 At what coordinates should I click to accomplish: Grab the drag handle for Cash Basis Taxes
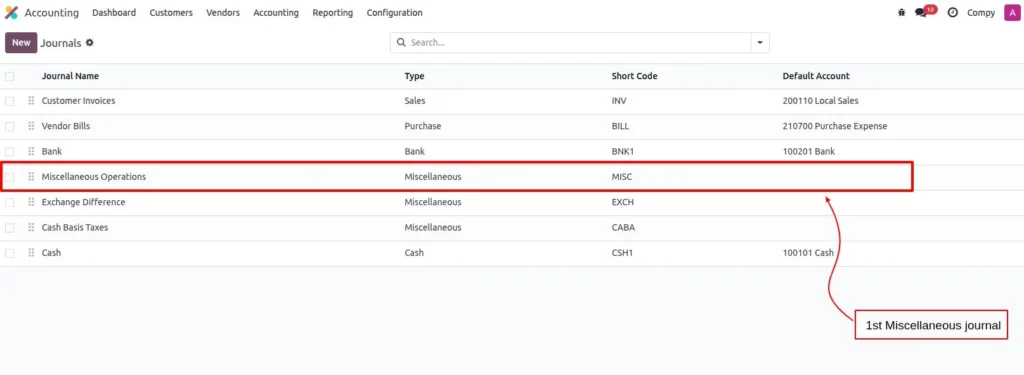(x=31, y=227)
